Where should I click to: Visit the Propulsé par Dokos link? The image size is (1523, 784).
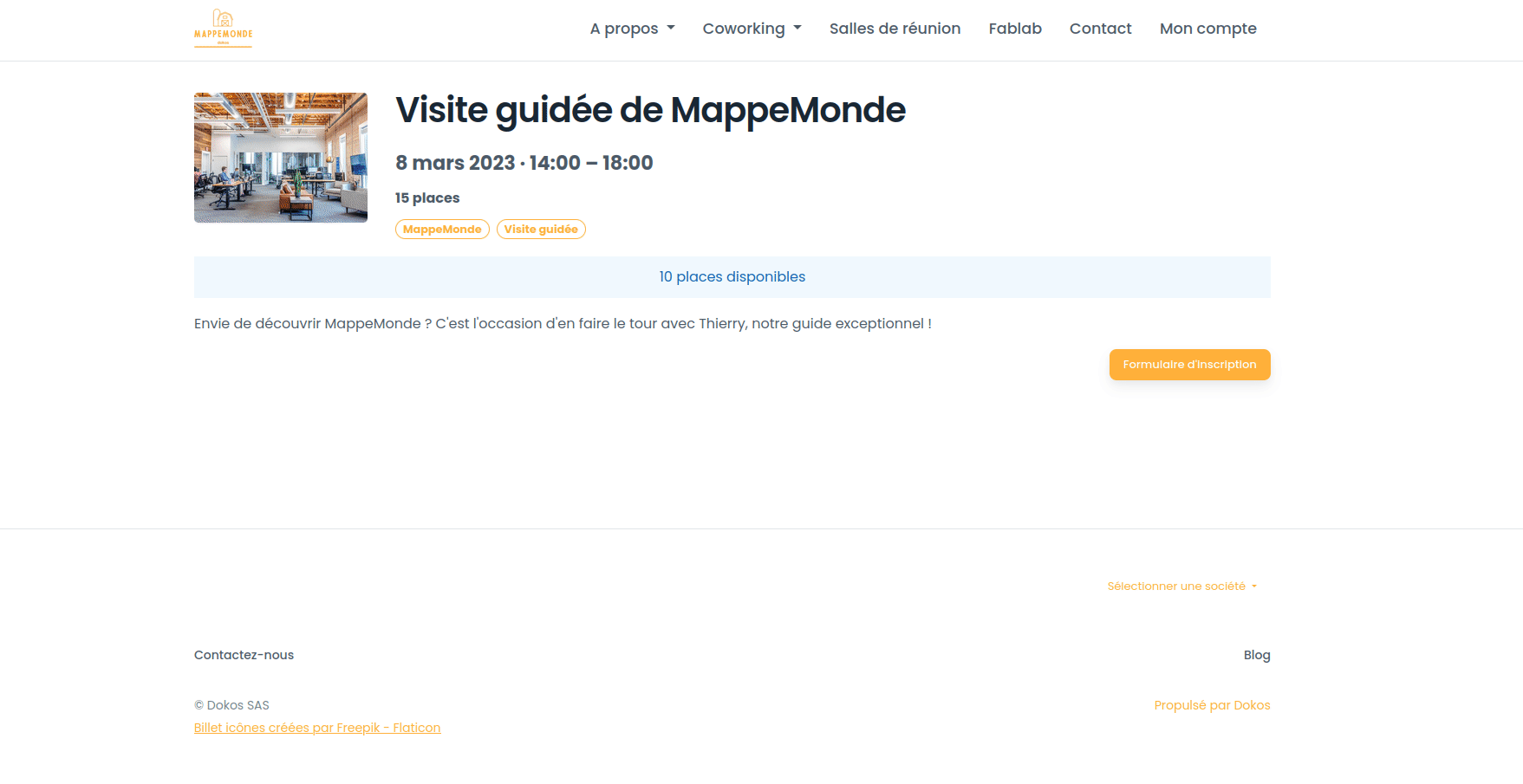point(1212,705)
